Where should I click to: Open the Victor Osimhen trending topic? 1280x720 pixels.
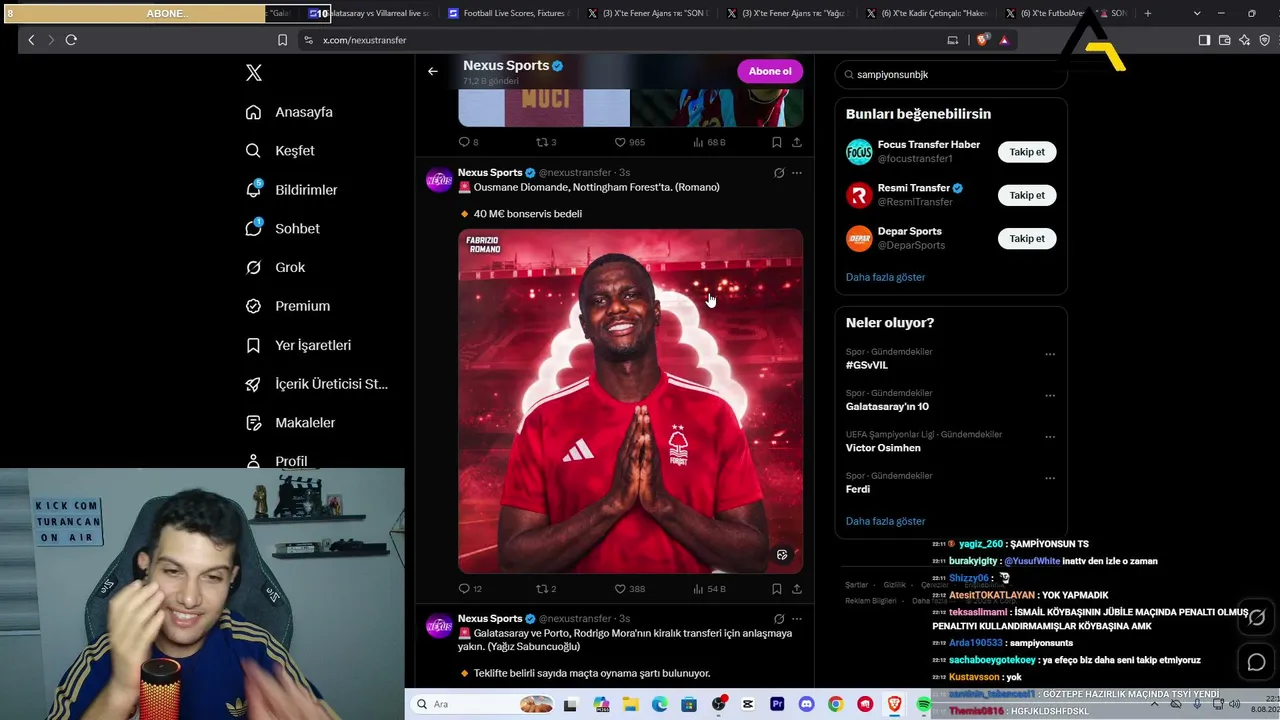pos(883,448)
